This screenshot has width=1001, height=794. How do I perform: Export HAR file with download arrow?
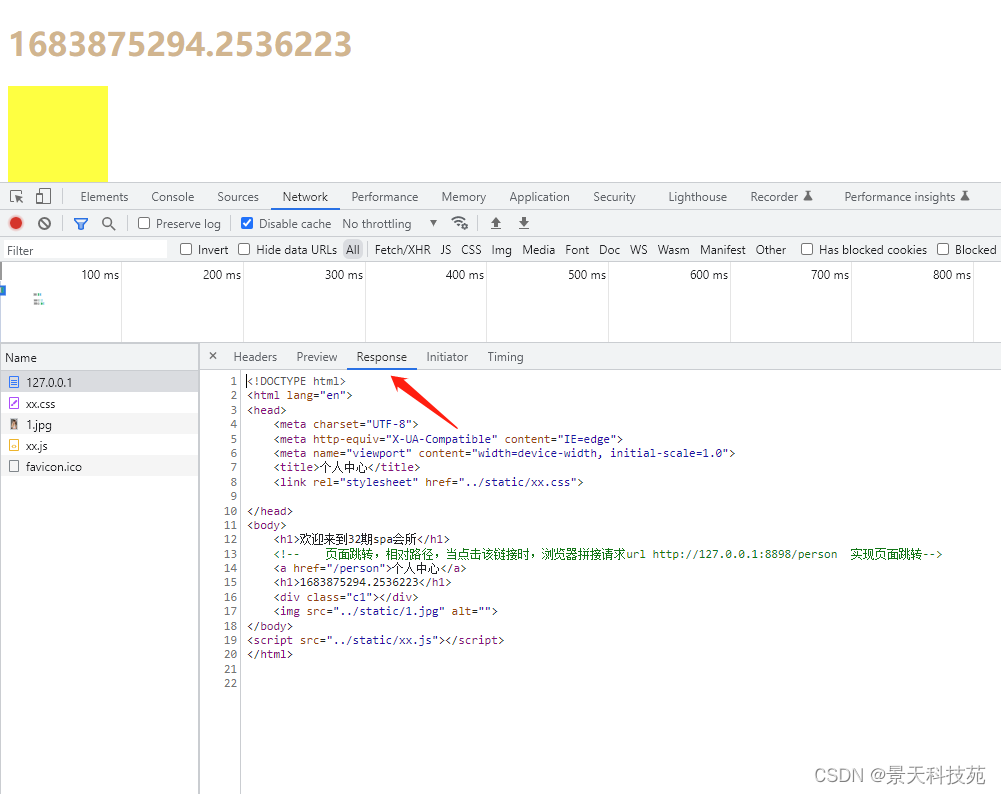(523, 223)
